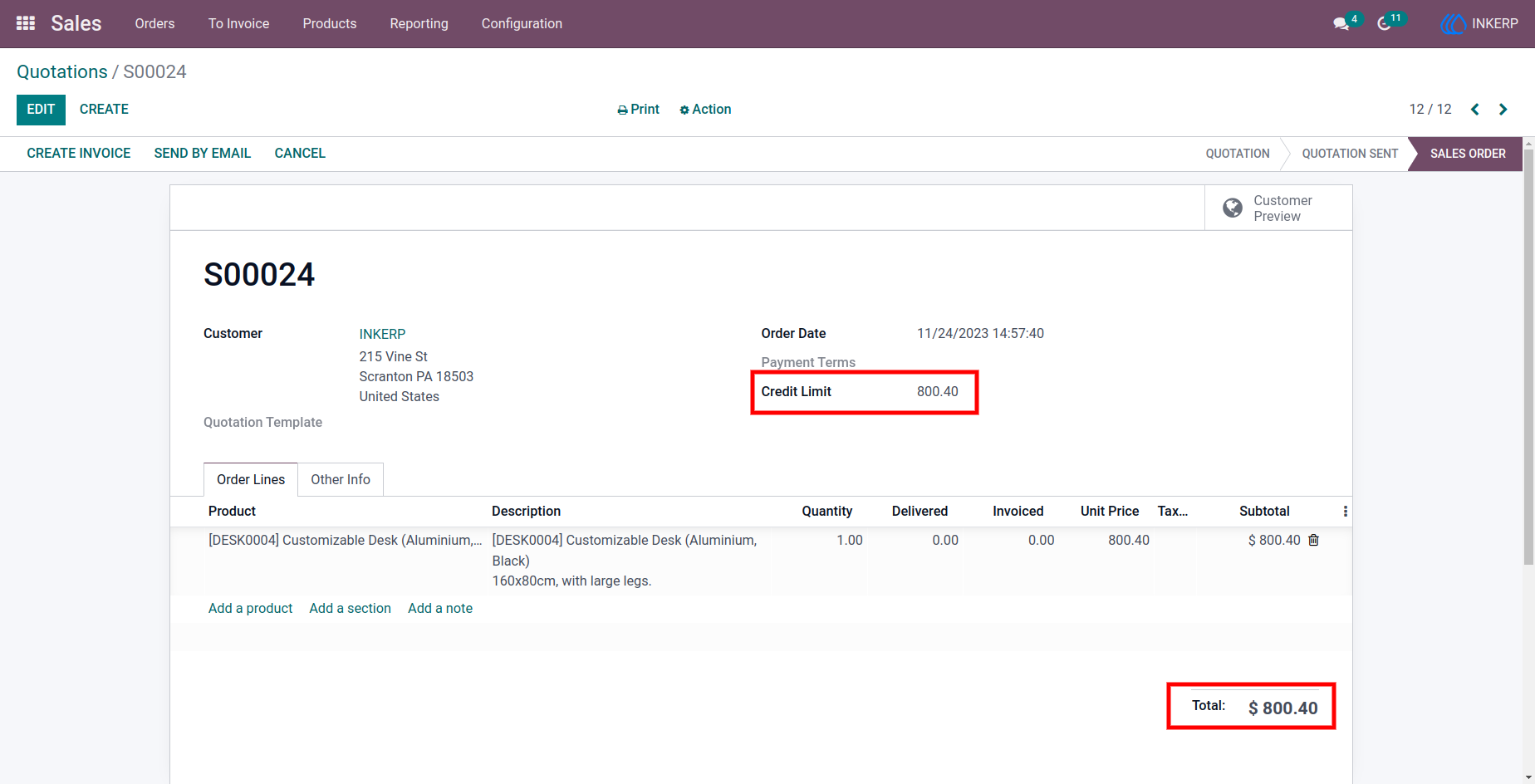Click the Sales app title
Image resolution: width=1535 pixels, height=784 pixels.
tap(76, 23)
